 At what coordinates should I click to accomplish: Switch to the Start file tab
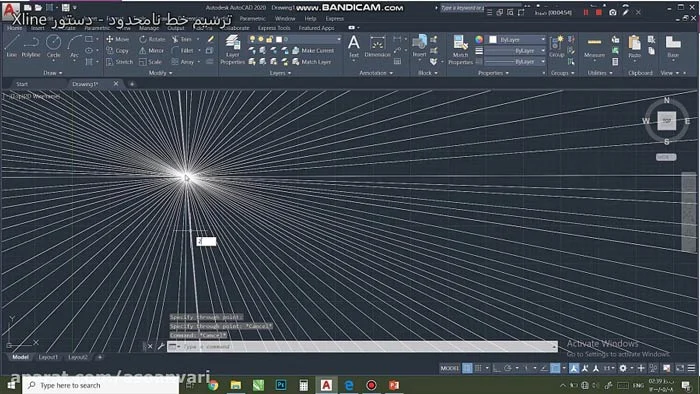[22, 84]
